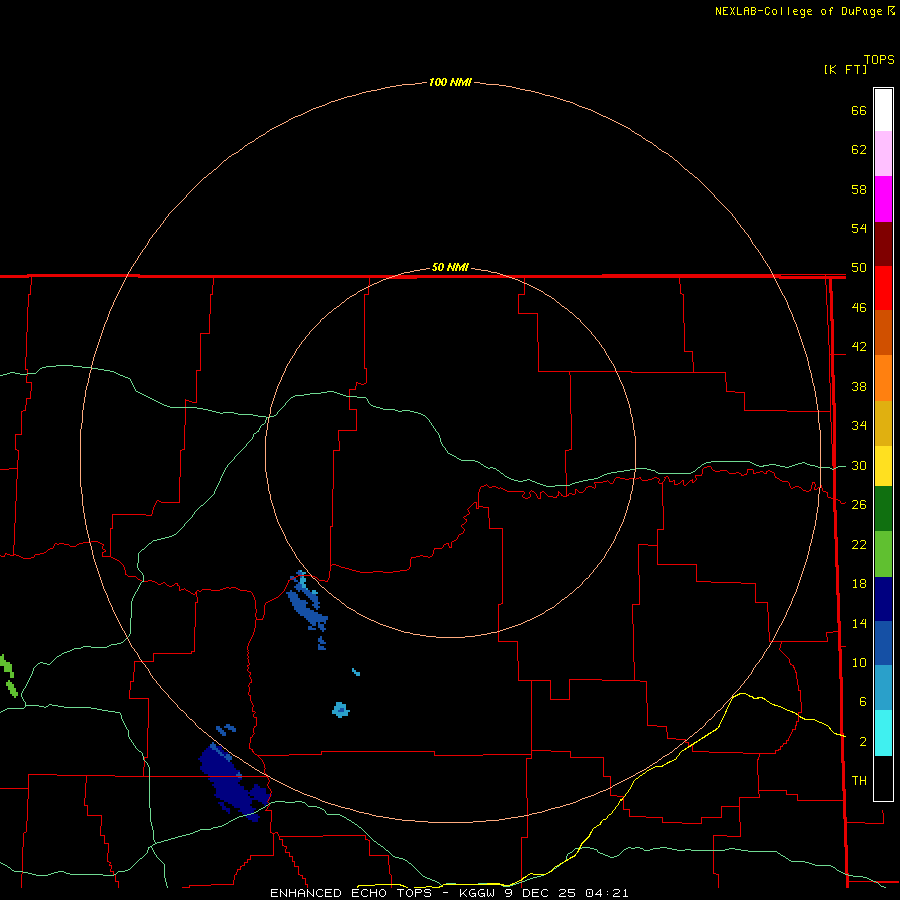Image resolution: width=900 pixels, height=900 pixels.
Task: Click the legend value '2'
Action: [863, 742]
